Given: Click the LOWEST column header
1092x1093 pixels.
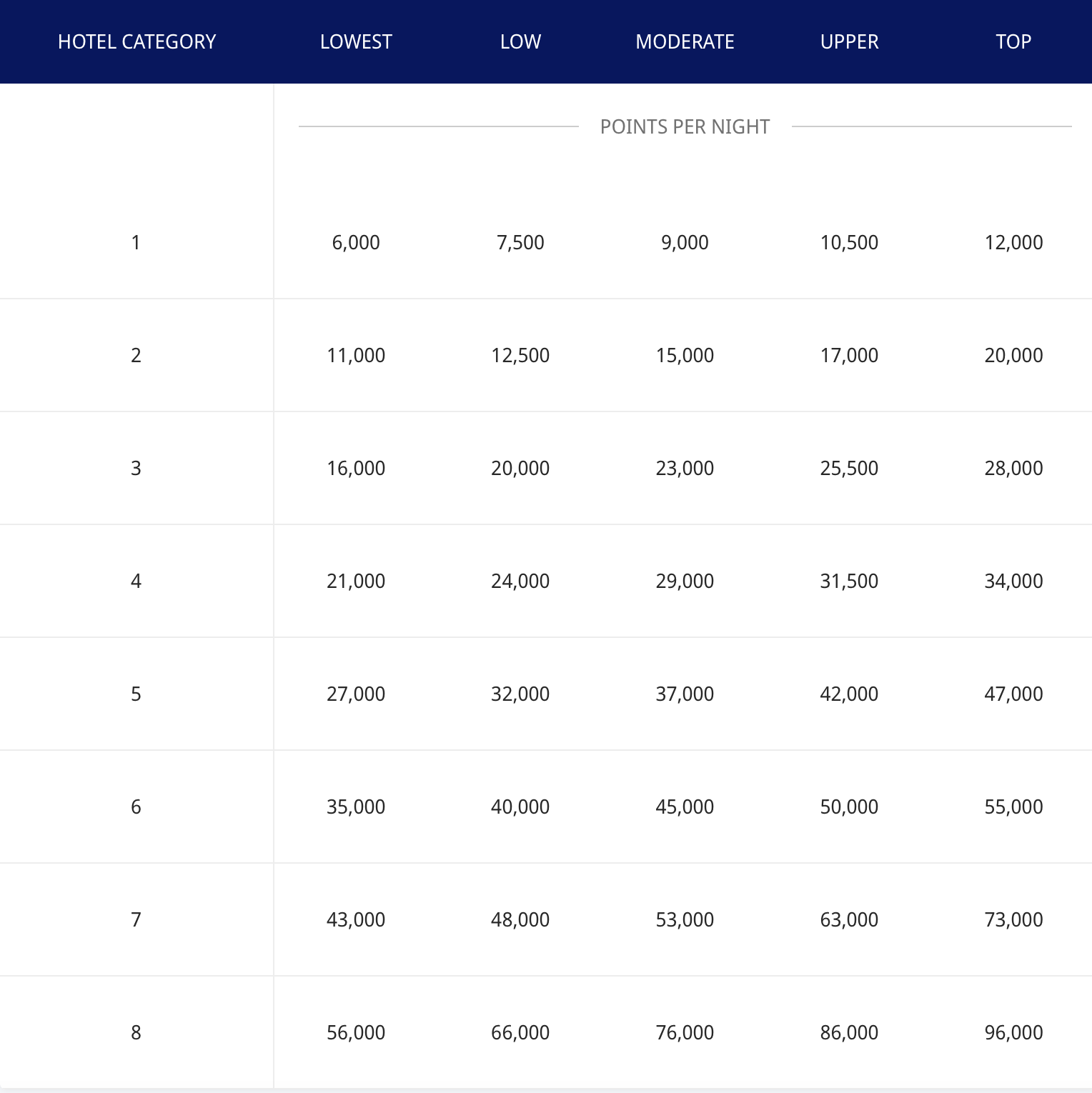Looking at the screenshot, I should tap(356, 41).
